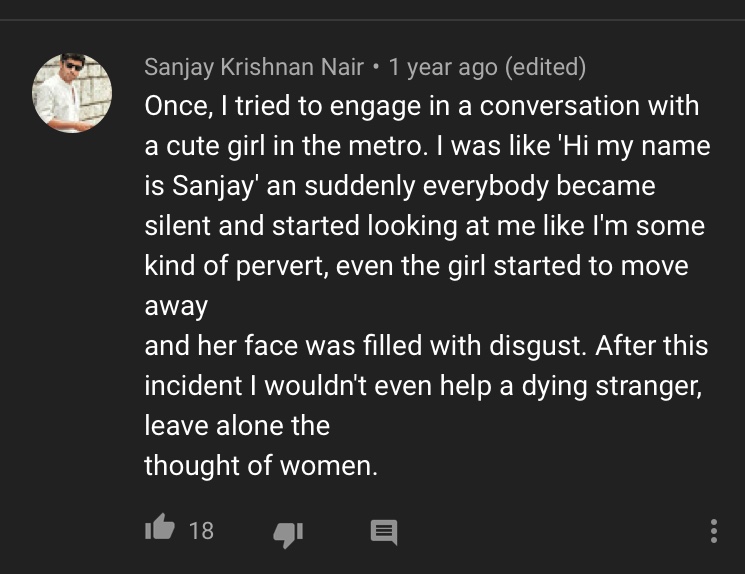Click the single word 'away' line

(176, 307)
